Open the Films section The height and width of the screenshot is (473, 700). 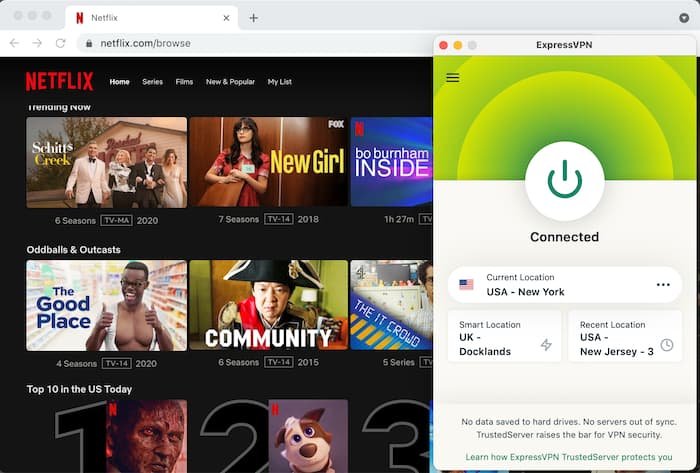pos(184,82)
